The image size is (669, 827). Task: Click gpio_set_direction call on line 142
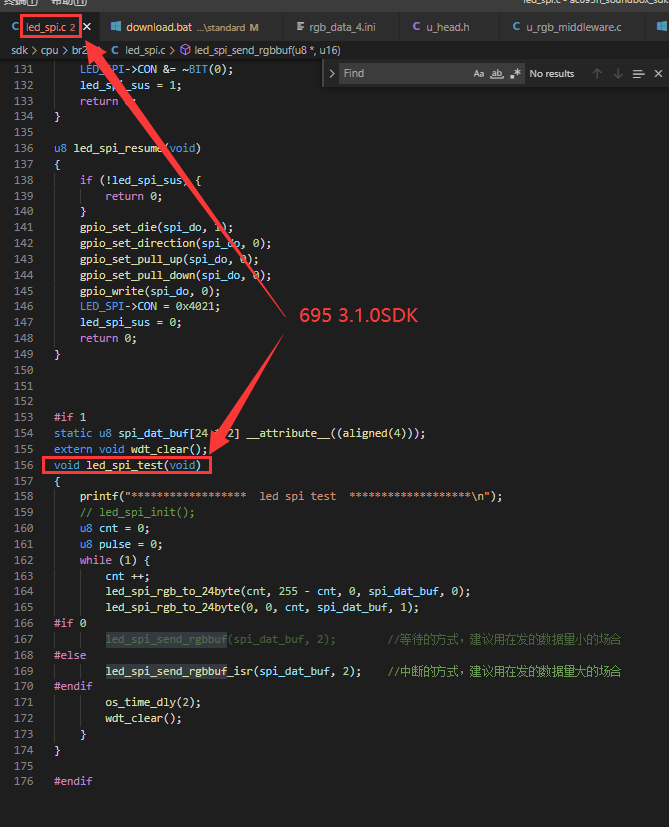[175, 243]
